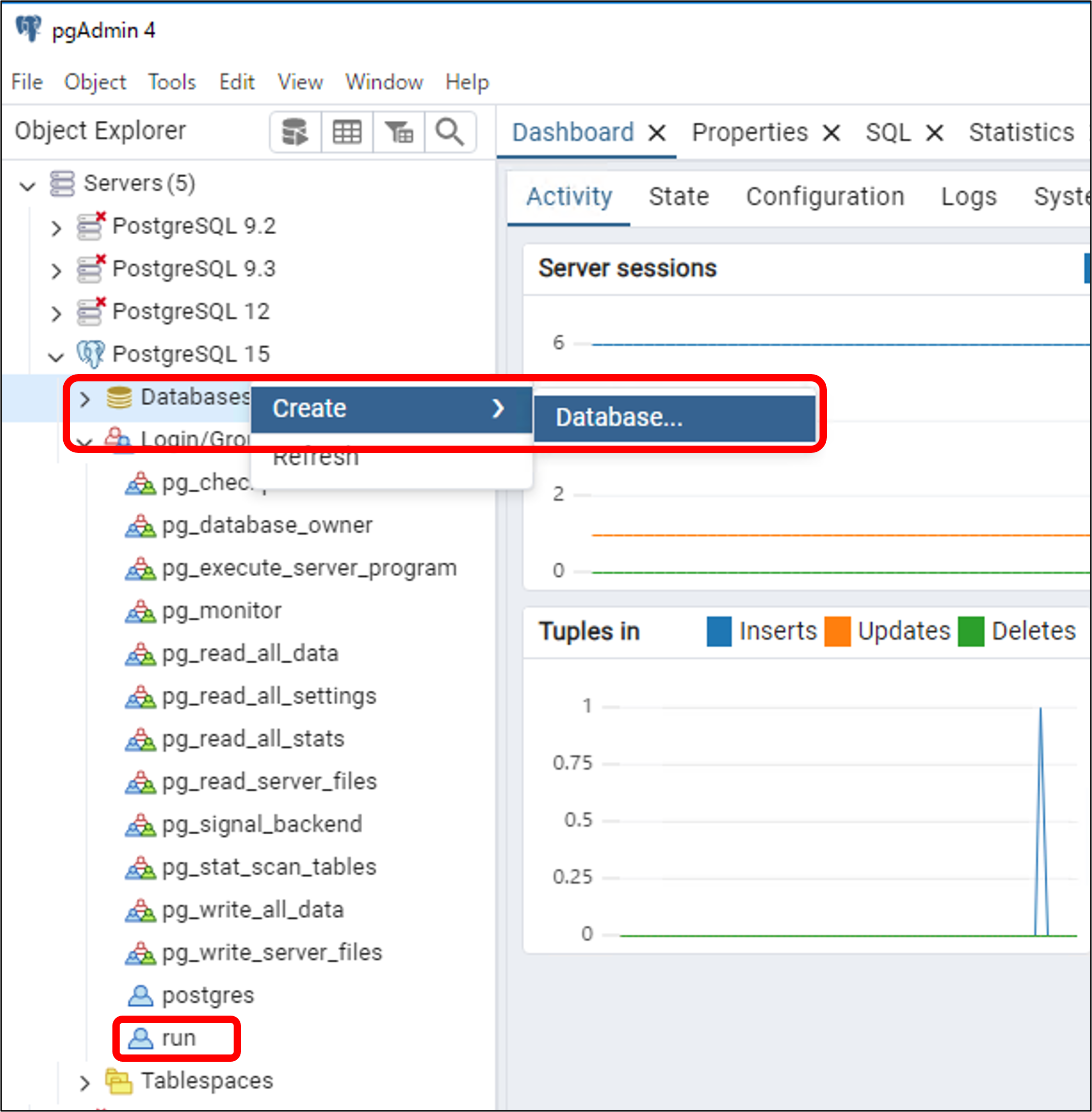
Task: Expand the PostgreSQL 9.3 server node
Action: 56,271
